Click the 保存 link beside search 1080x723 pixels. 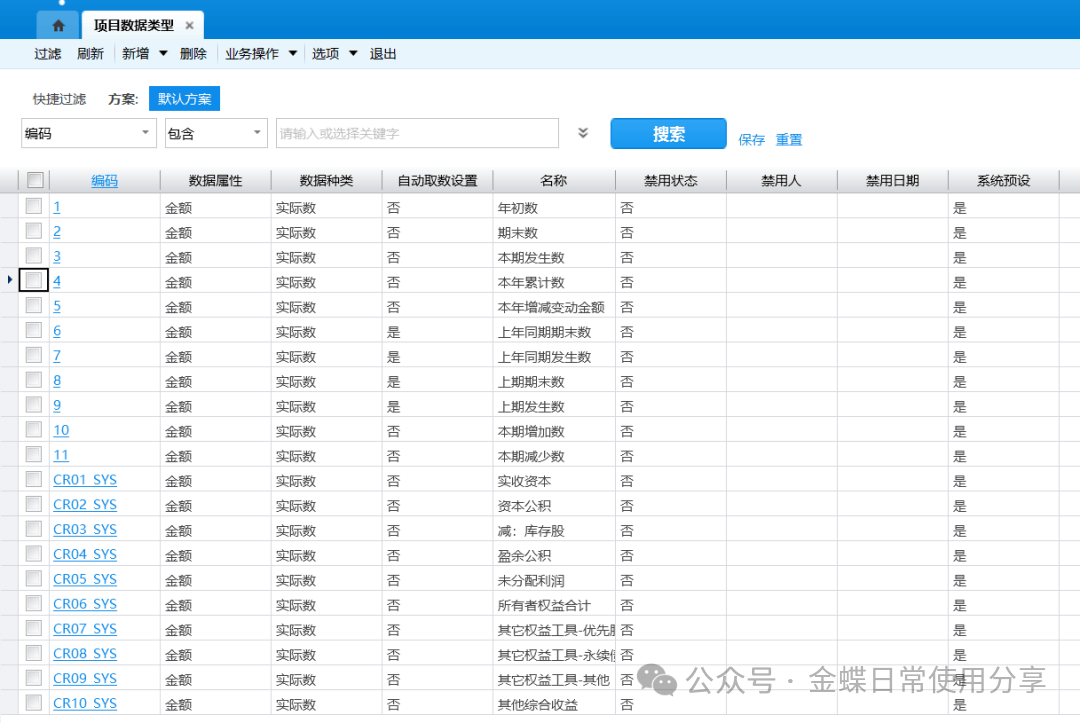tap(751, 140)
